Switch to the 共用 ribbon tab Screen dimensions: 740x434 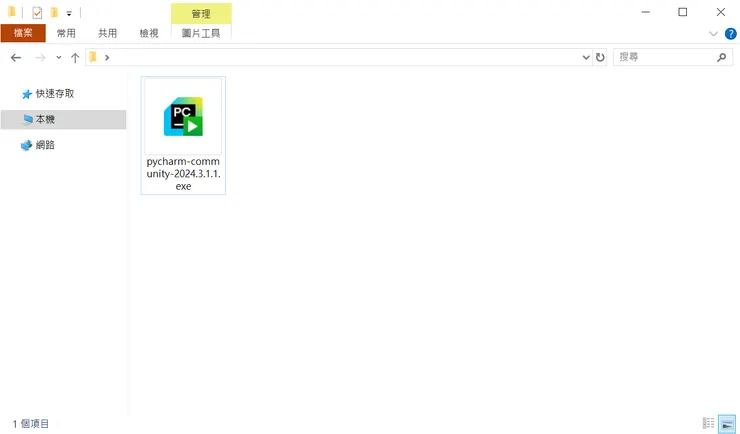click(108, 33)
